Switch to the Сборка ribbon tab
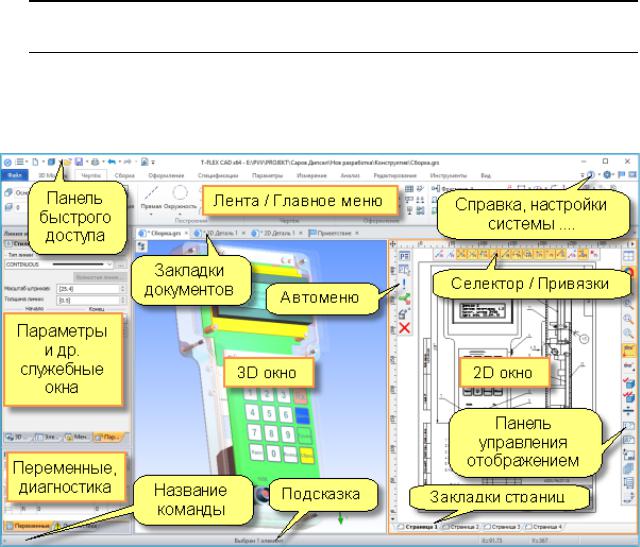The image size is (640, 547). [x=124, y=176]
